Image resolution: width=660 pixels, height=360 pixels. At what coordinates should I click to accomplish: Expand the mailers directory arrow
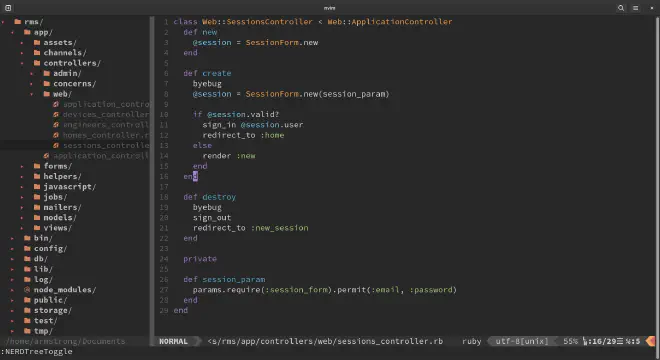22,207
